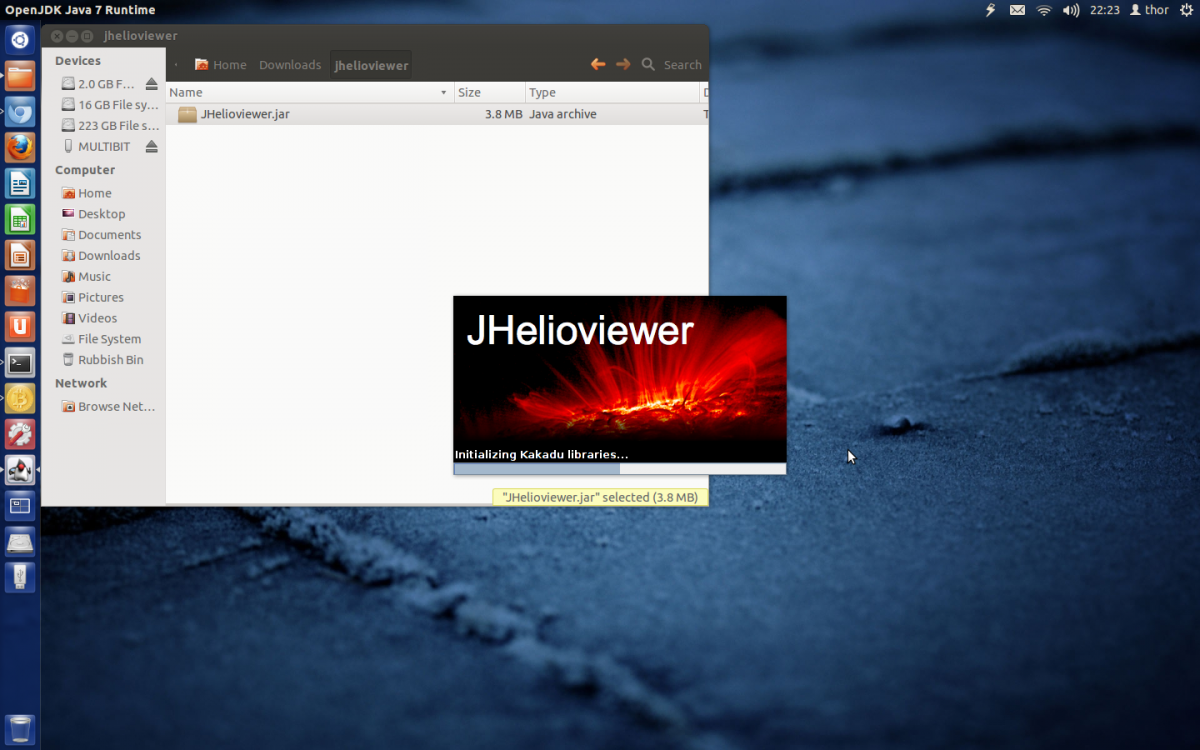
Task: Click the Search button in the file manager
Action: pyautogui.click(x=672, y=64)
